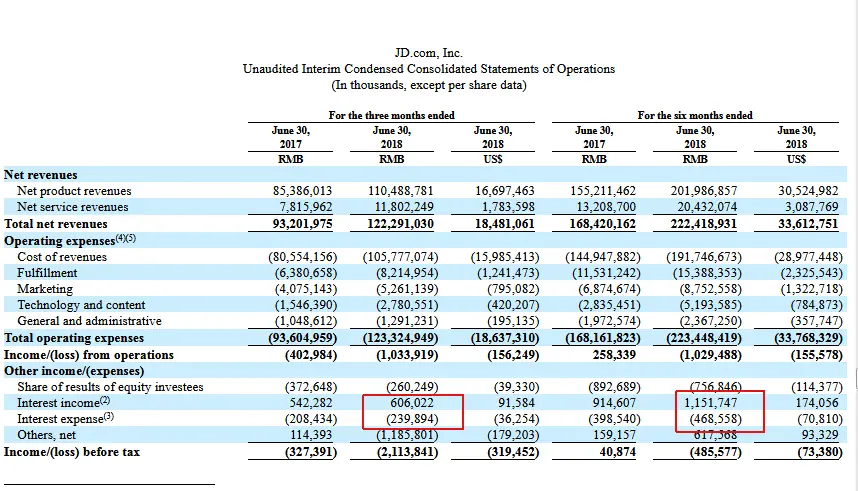This screenshot has height=491, width=858.
Task: Click marketing US$ value (1,322,718)
Action: tap(811, 289)
